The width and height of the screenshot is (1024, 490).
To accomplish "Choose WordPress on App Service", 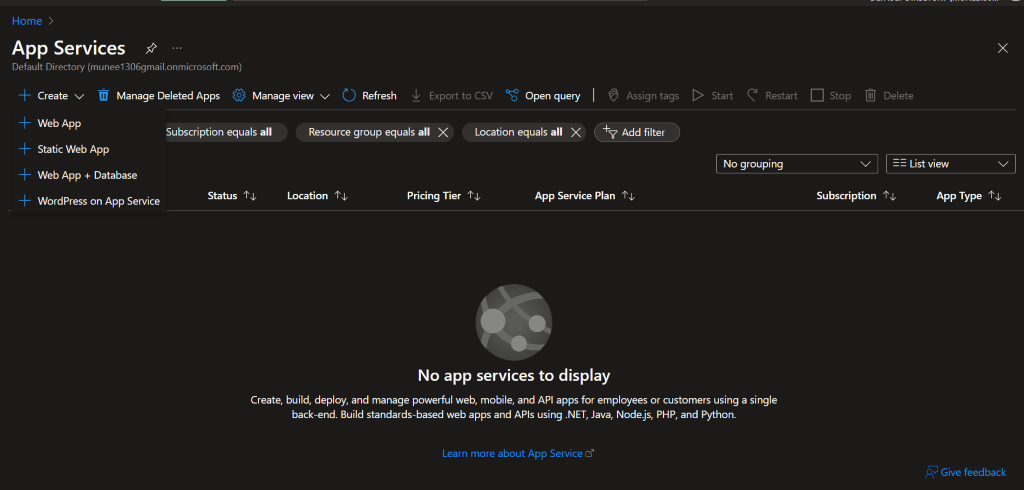I will [x=89, y=201].
